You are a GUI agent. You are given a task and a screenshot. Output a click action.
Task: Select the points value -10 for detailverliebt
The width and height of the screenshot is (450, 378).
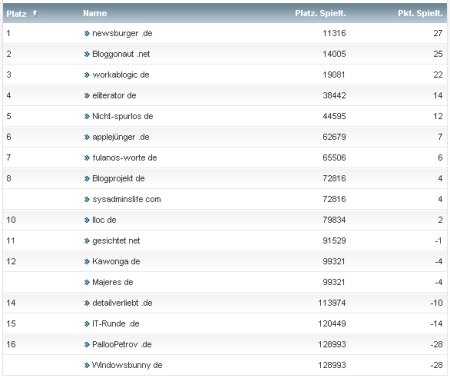pos(436,303)
